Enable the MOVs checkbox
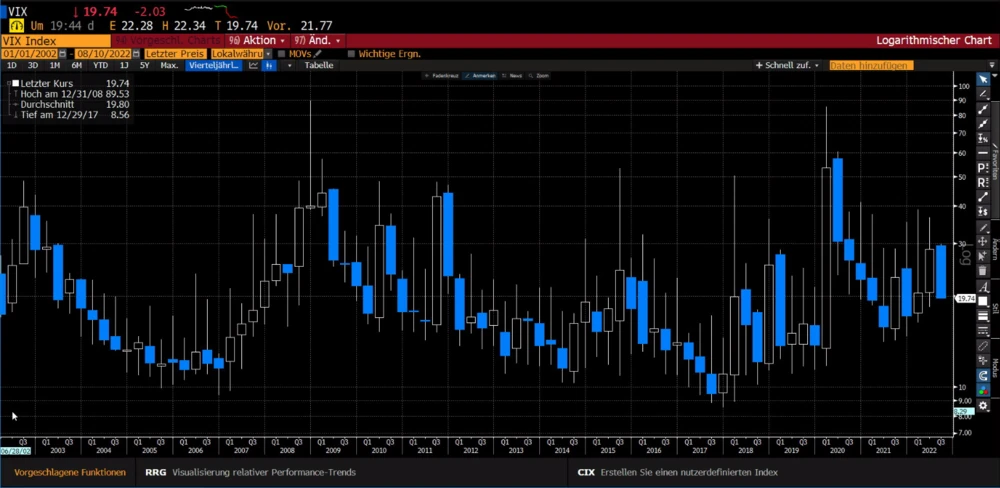This screenshot has height=488, width=1000. point(282,53)
